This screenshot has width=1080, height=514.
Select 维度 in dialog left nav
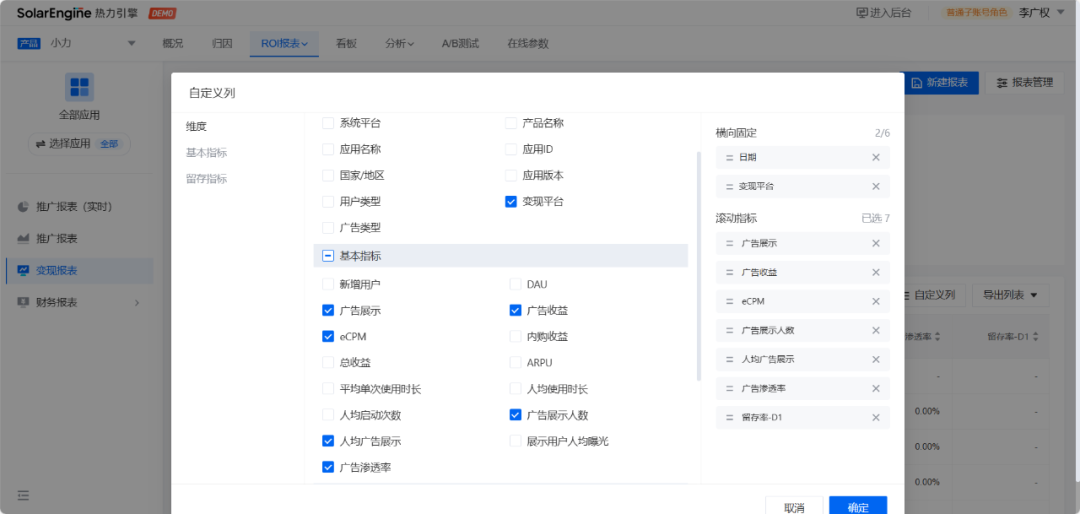(x=196, y=127)
